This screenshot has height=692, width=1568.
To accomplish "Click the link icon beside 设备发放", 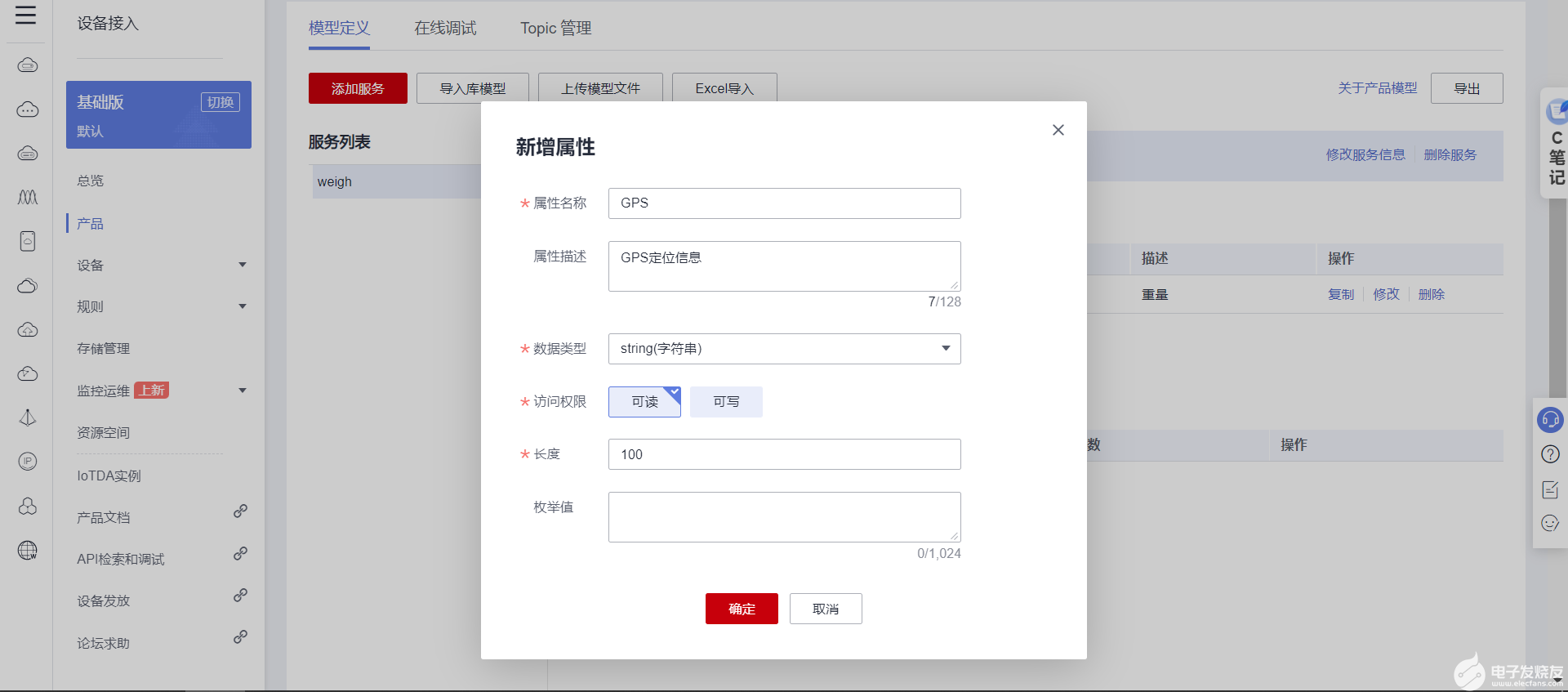I will (x=240, y=596).
